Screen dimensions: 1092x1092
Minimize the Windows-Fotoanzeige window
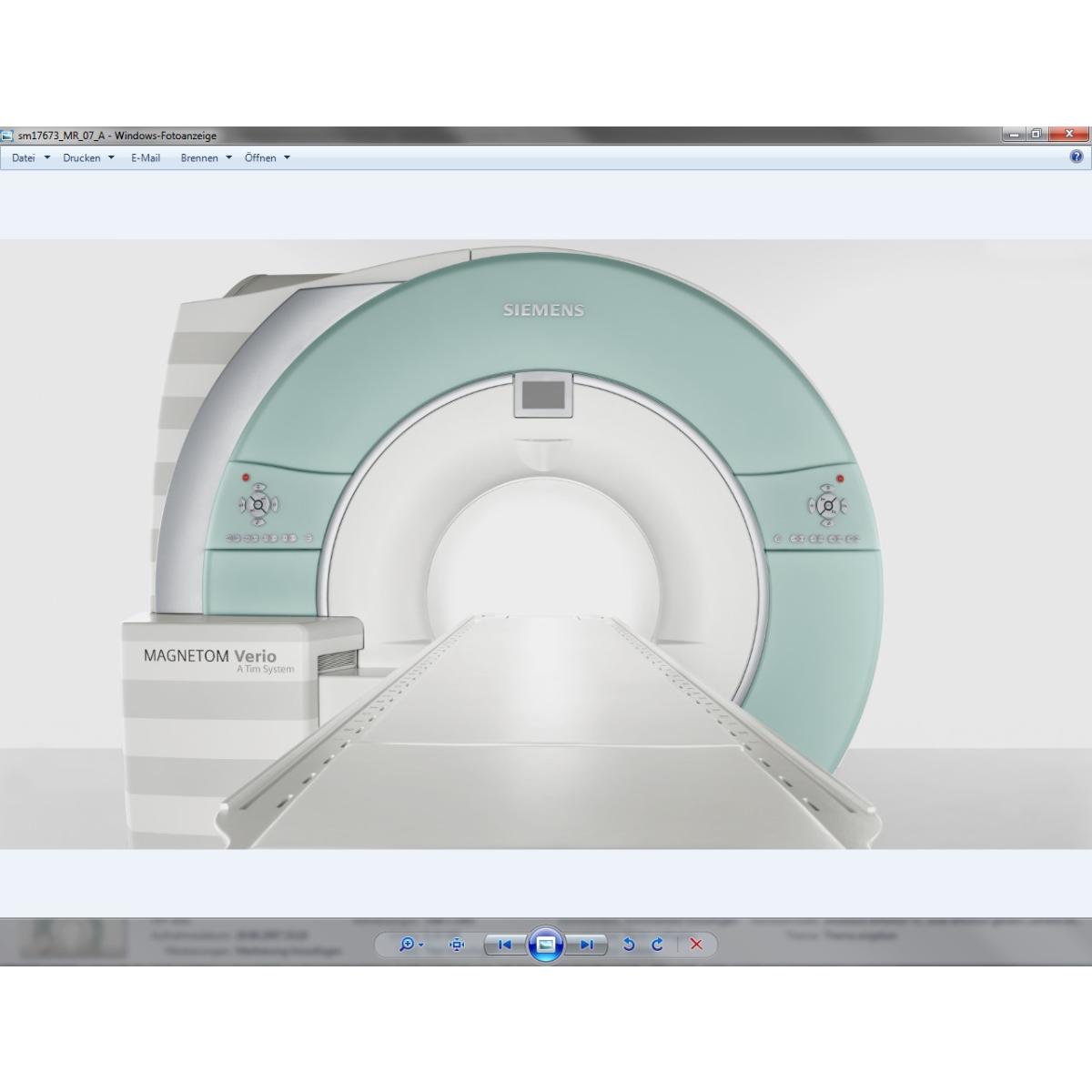tap(1015, 135)
